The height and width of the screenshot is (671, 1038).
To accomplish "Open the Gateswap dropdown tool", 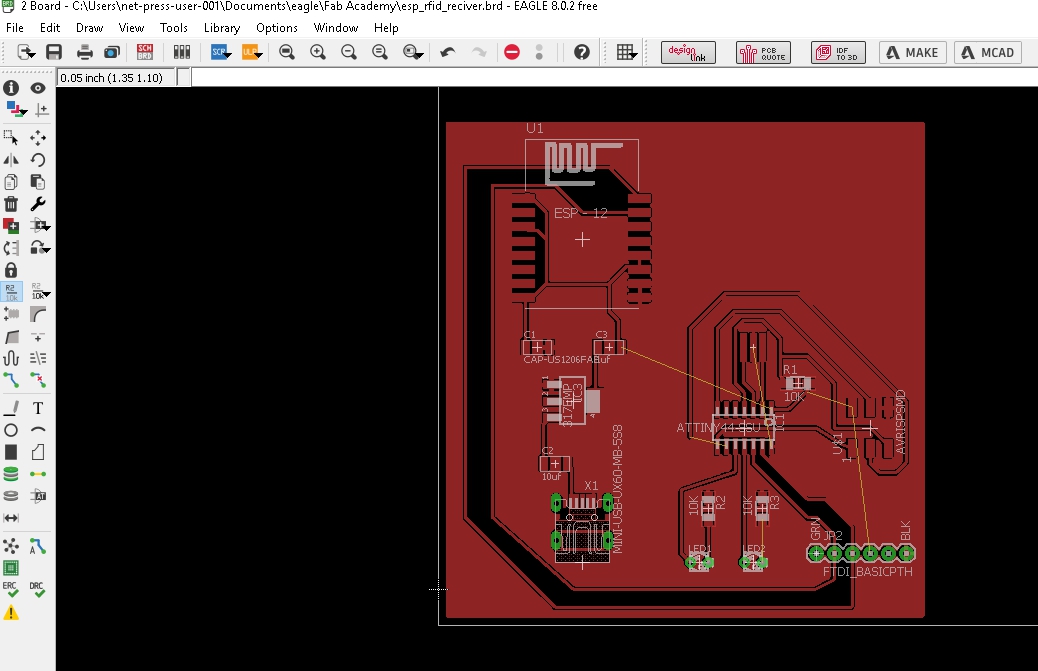I will click(x=40, y=248).
